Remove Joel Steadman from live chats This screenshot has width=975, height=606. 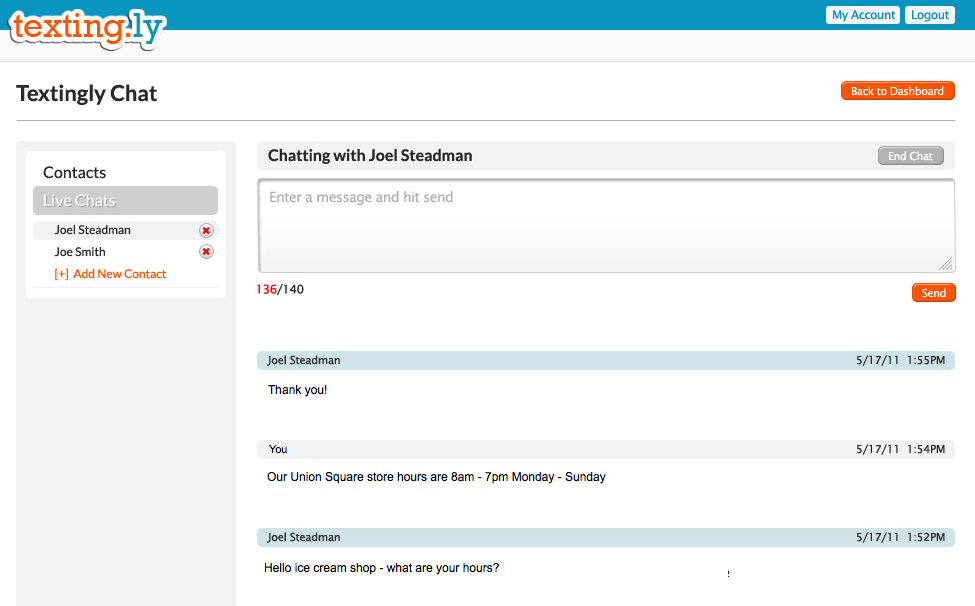pyautogui.click(x=206, y=231)
